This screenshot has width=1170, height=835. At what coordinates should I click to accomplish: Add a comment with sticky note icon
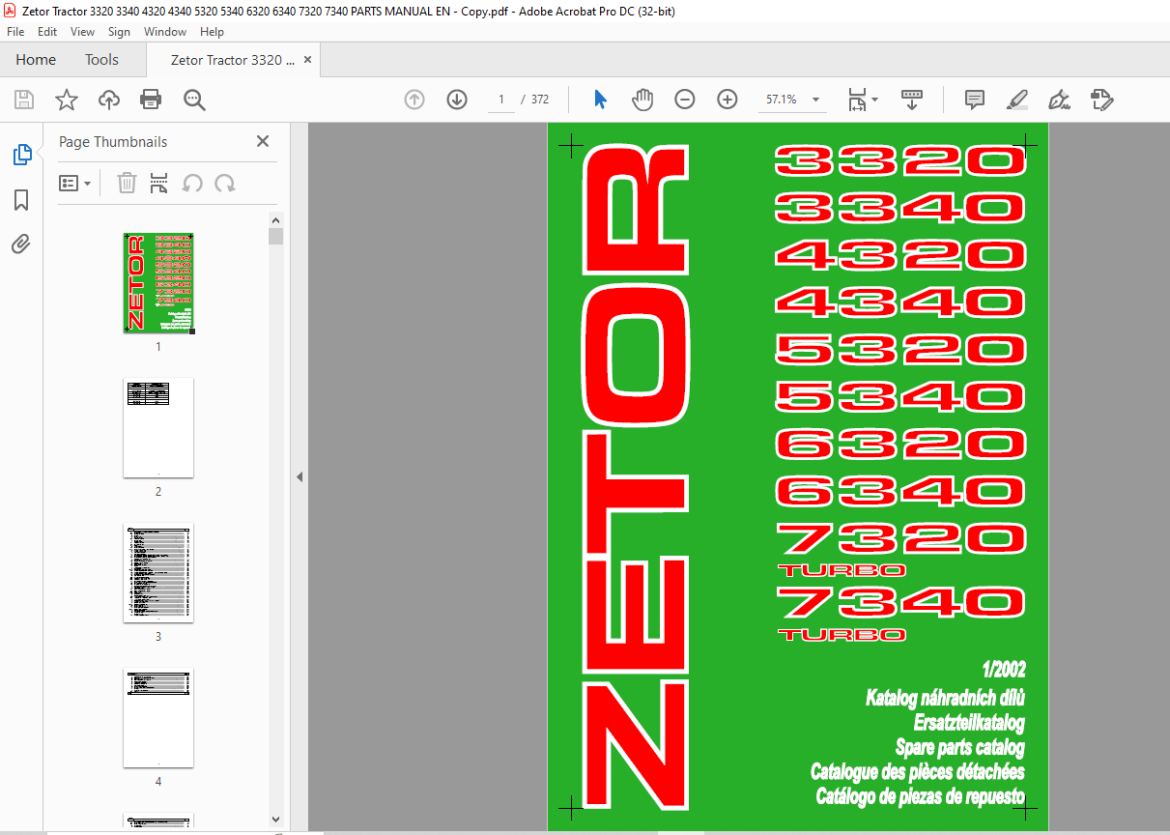coord(974,99)
